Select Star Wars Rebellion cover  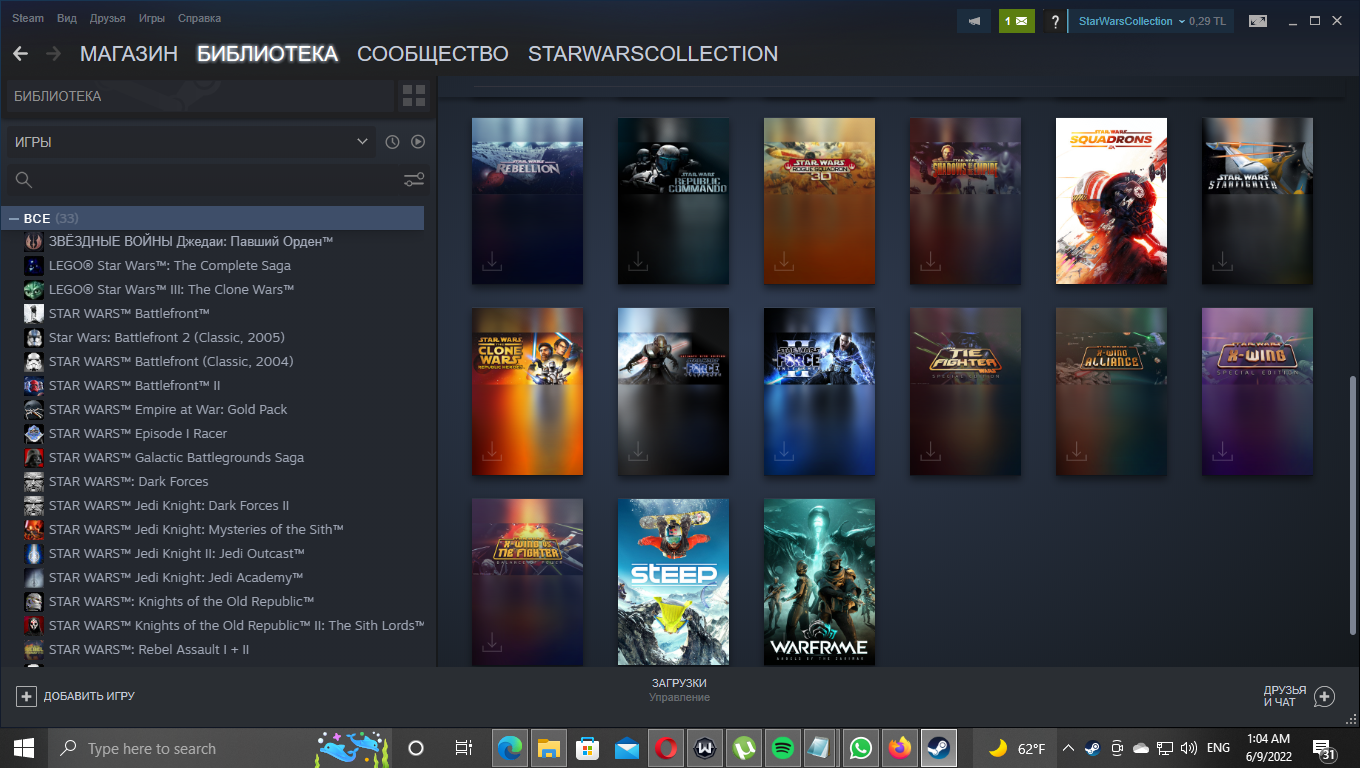[527, 200]
